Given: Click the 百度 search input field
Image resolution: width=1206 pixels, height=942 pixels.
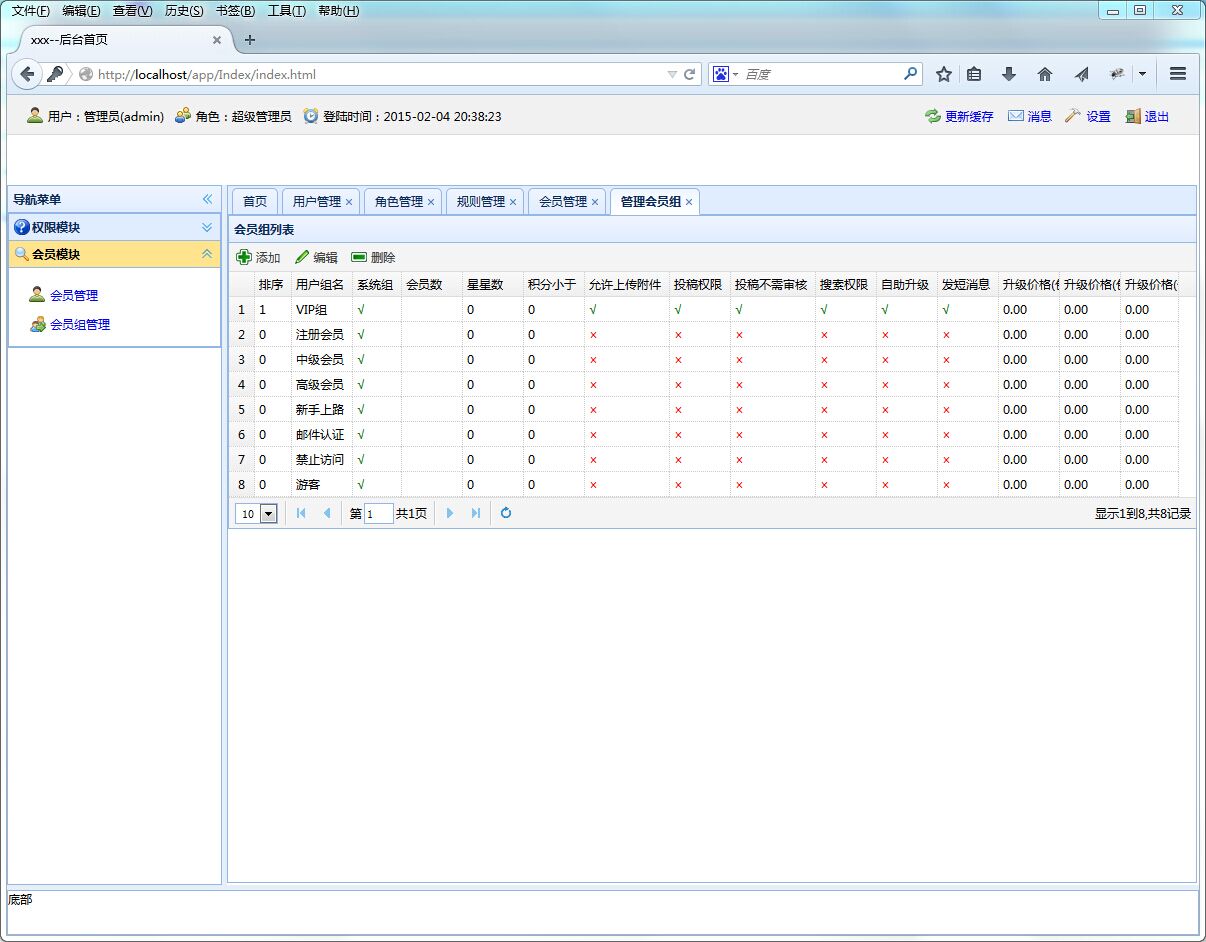Looking at the screenshot, I should coord(822,74).
